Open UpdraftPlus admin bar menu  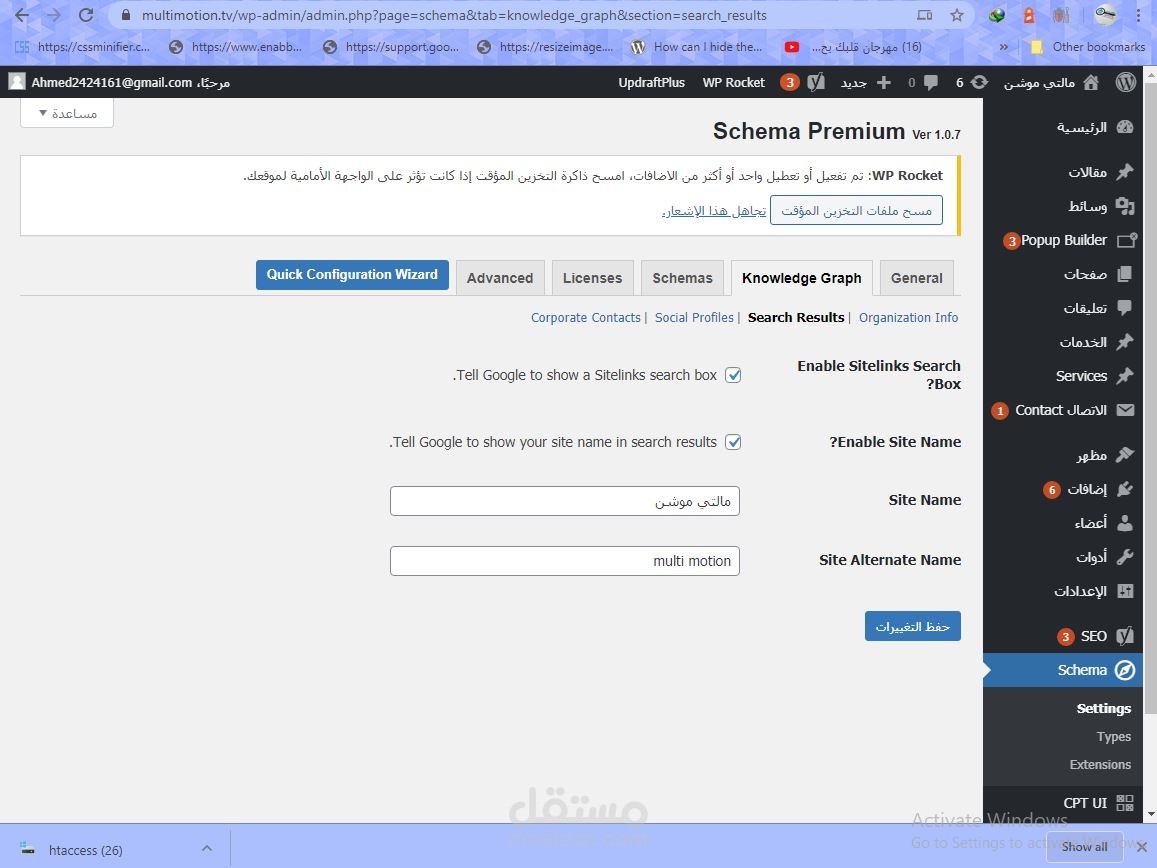[x=652, y=83]
